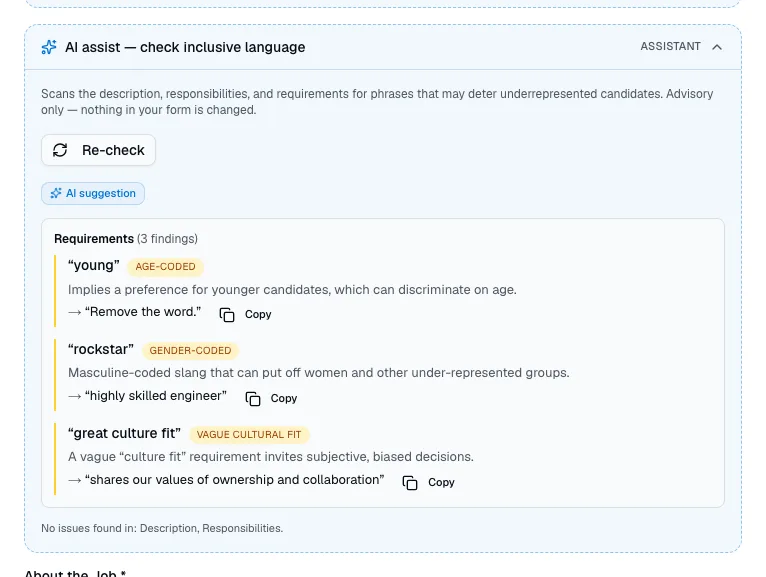Viewport: 766px width, 577px height.
Task: Click the suggestion text "Remove the word."
Action: pos(143,312)
